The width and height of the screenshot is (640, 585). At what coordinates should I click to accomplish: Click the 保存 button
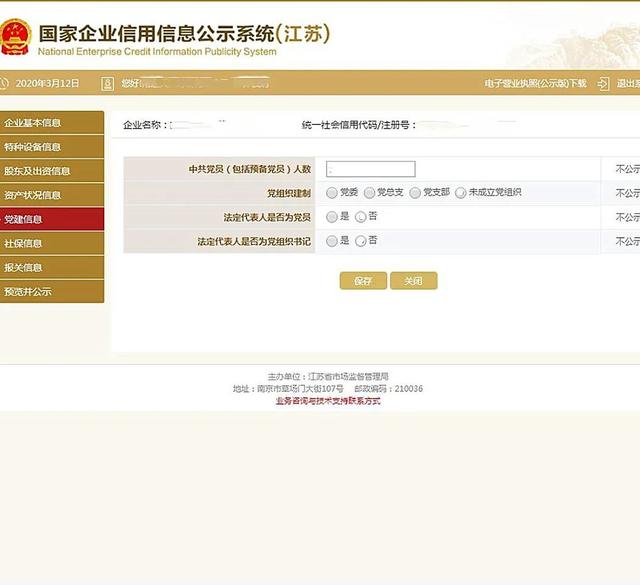pos(363,281)
